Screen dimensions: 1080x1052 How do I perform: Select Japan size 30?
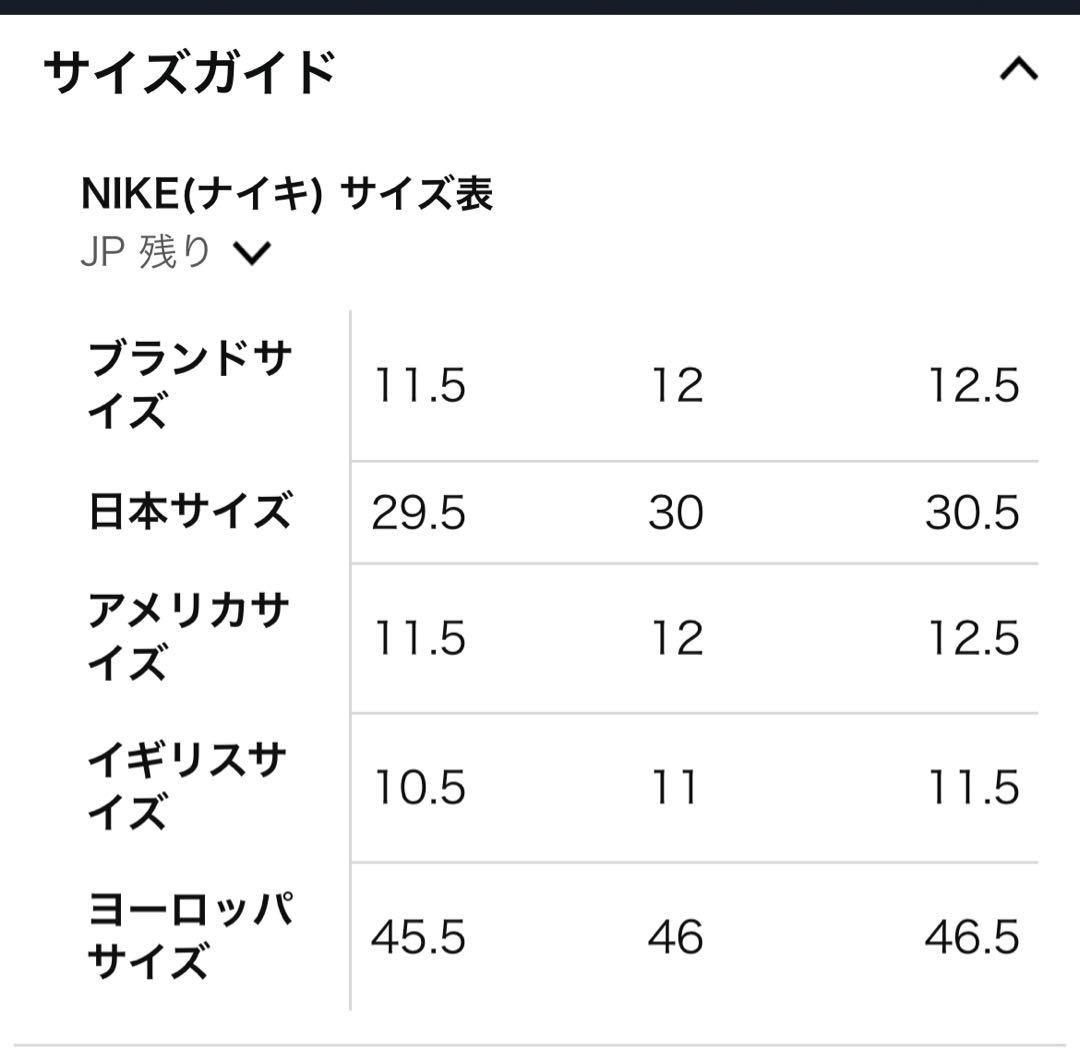pos(680,512)
